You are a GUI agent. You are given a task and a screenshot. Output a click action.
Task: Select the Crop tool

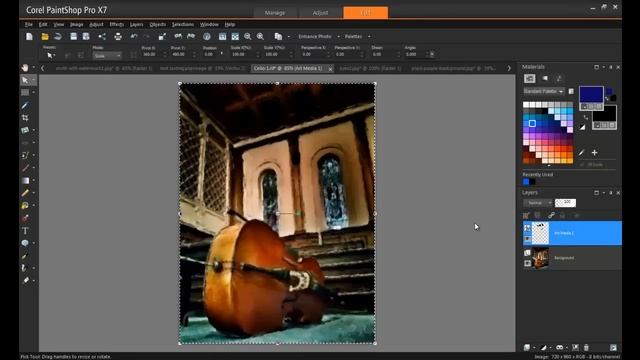pyautogui.click(x=25, y=118)
